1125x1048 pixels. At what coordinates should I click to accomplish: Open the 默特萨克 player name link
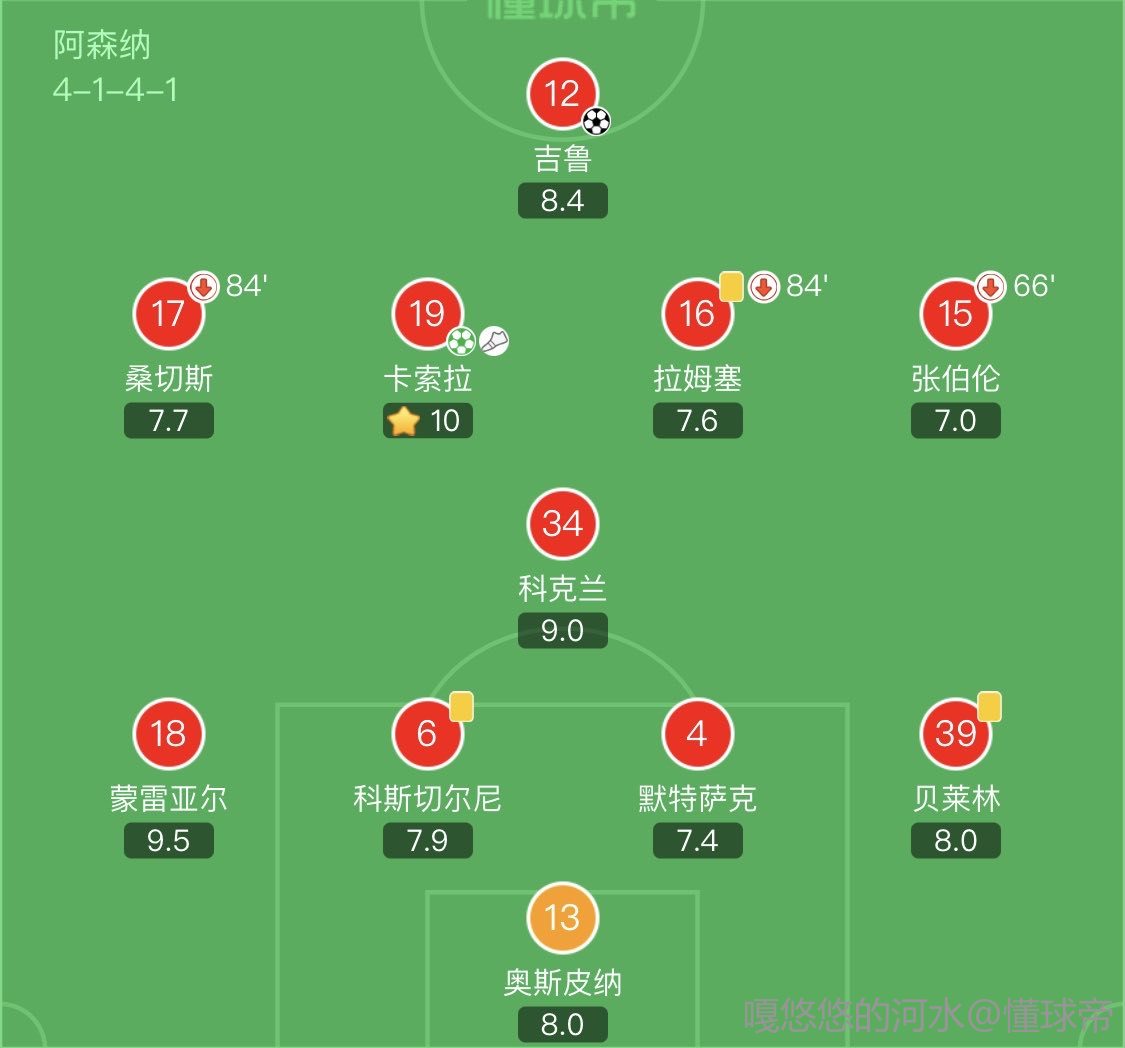pyautogui.click(x=697, y=799)
